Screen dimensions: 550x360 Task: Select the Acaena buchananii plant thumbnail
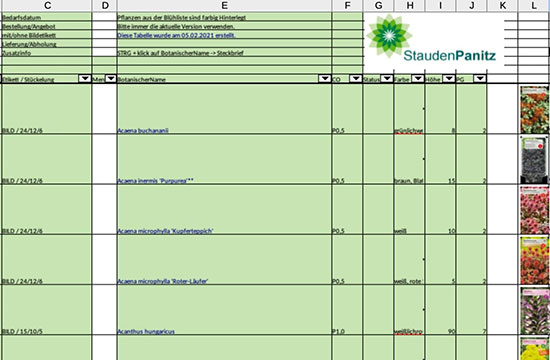point(534,110)
